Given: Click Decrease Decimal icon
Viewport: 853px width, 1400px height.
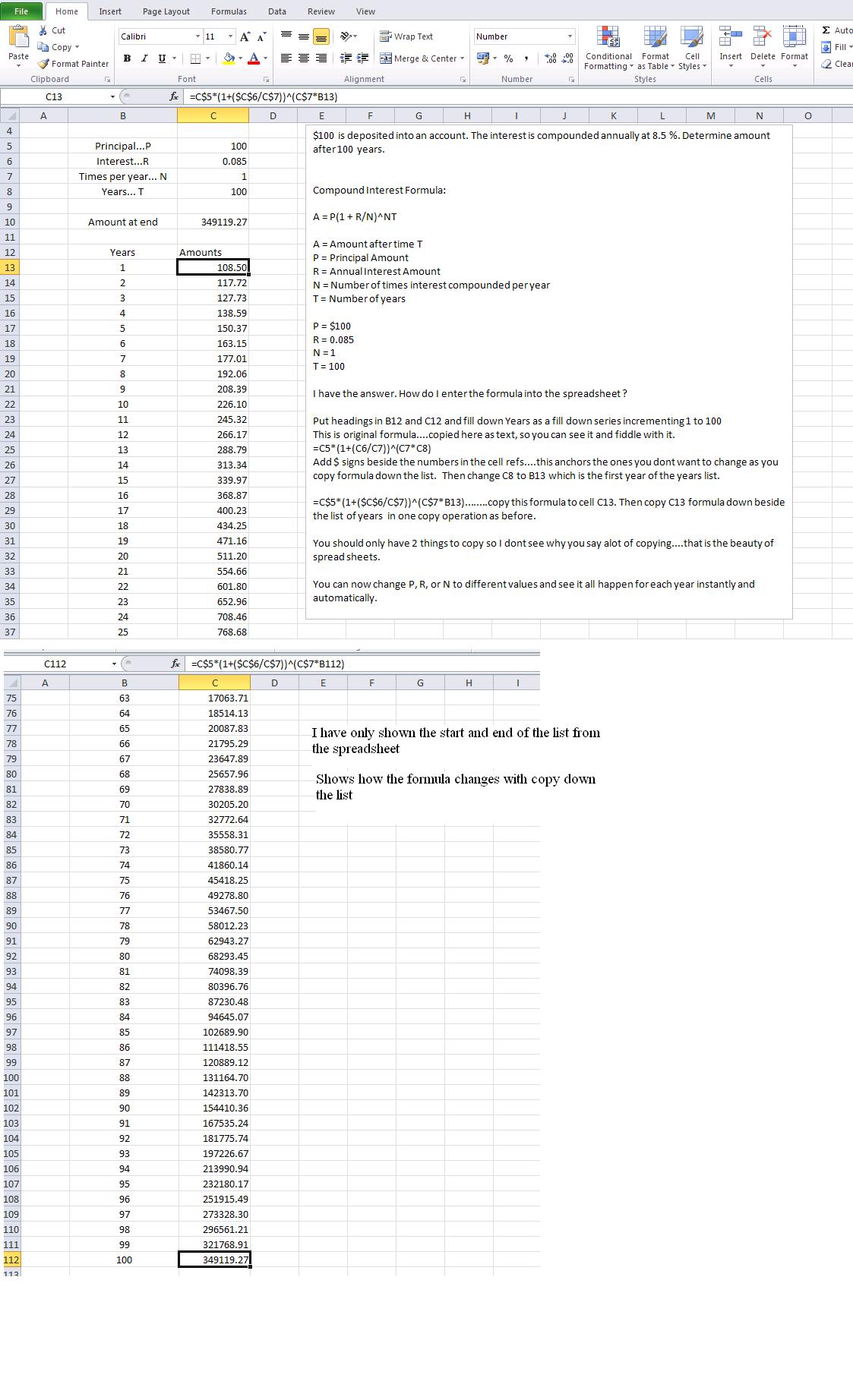Looking at the screenshot, I should [567, 58].
